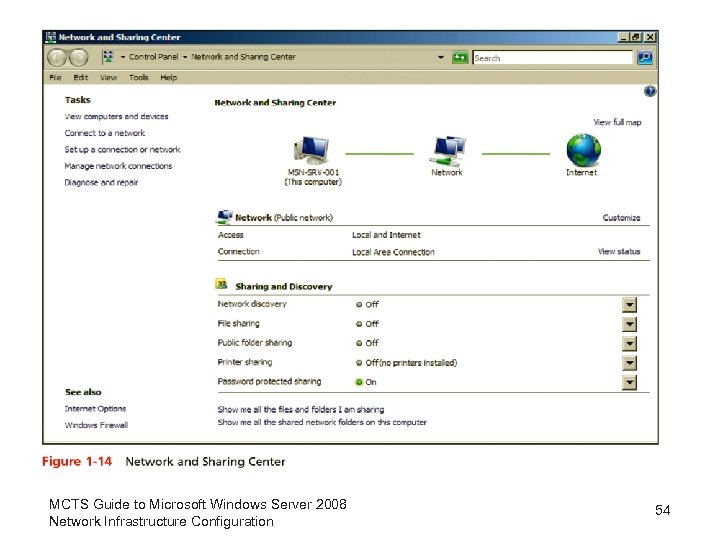Open the Tools menu
This screenshot has width=720, height=540.
click(139, 78)
